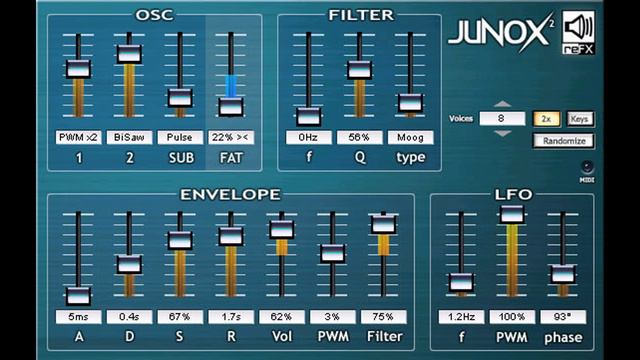The height and width of the screenshot is (360, 640).
Task: Click the envelope Decay slider handle
Action: pyautogui.click(x=129, y=264)
